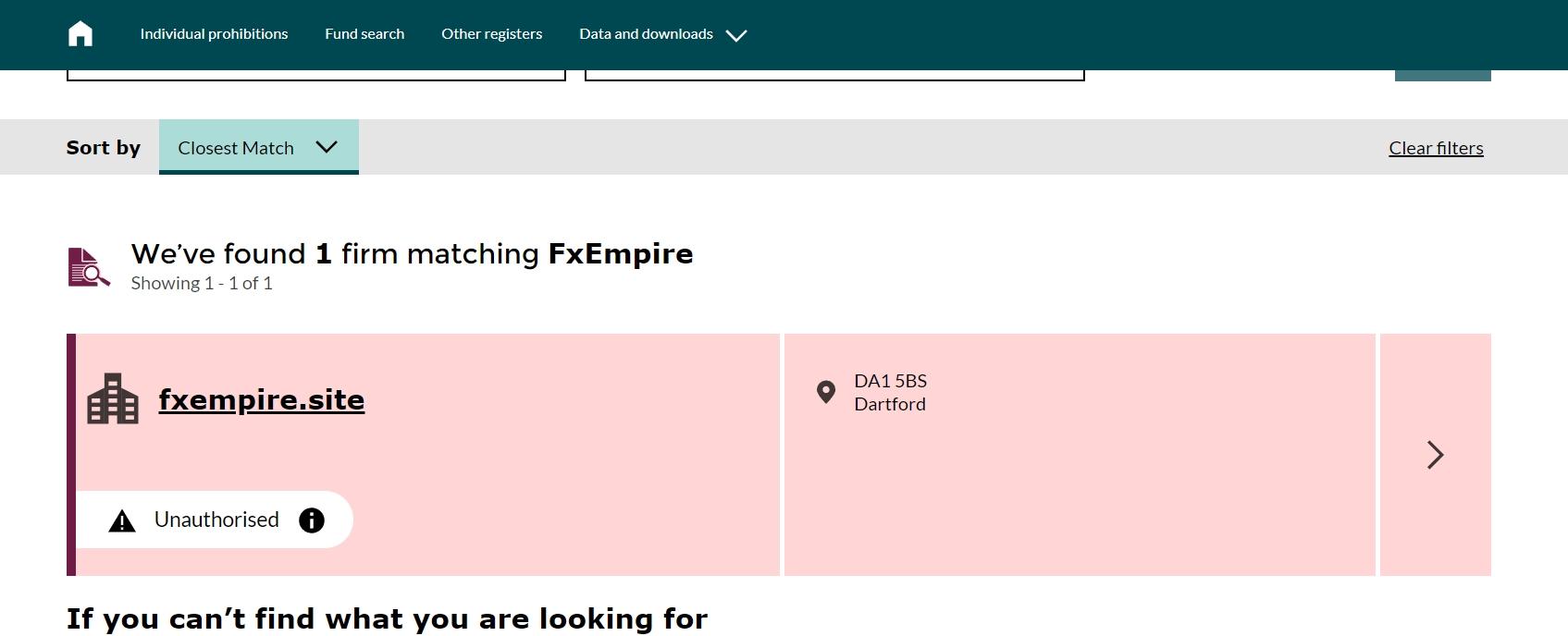Select the warning triangle icon beside Unauthorised
The width and height of the screenshot is (1568, 636).
[122, 521]
